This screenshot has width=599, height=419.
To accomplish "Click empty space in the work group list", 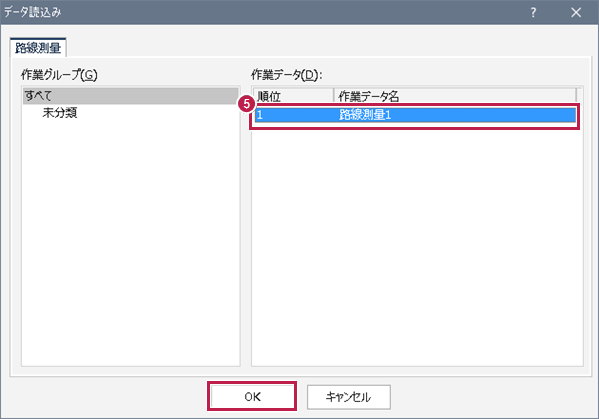I will 131,241.
